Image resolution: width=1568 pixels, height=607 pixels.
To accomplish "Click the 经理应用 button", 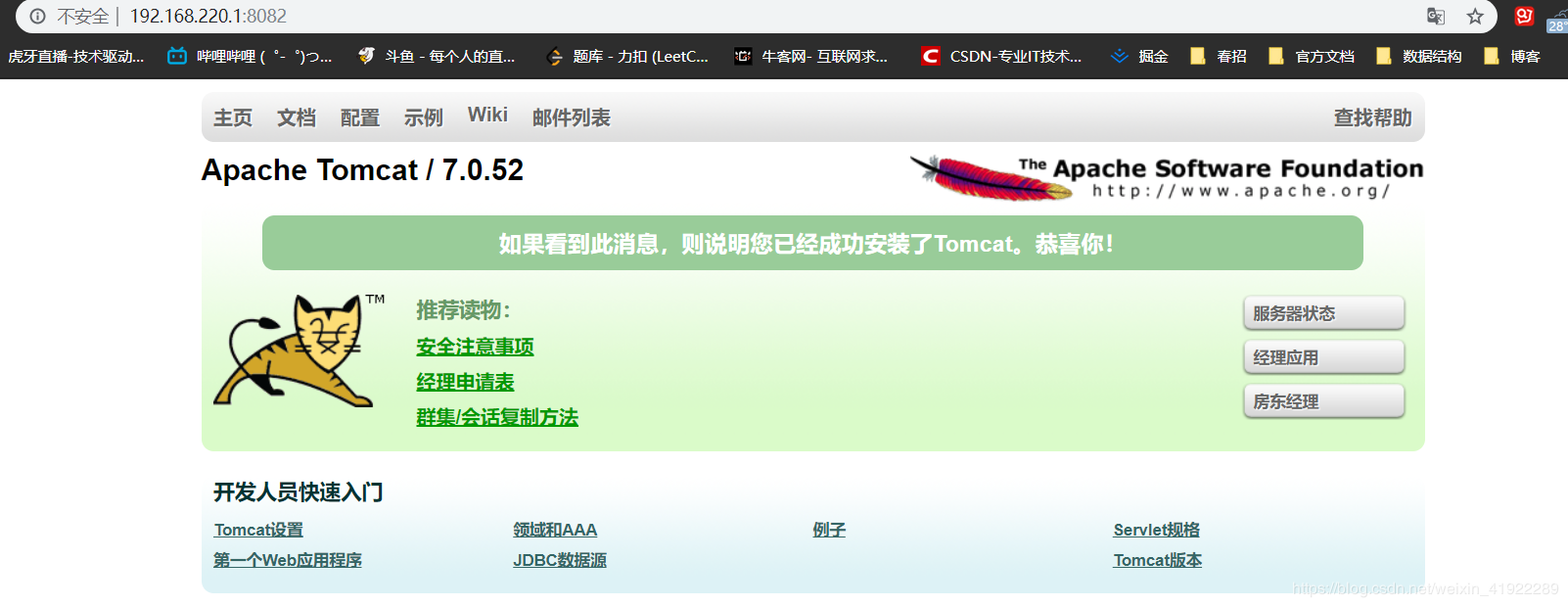I will [1324, 357].
